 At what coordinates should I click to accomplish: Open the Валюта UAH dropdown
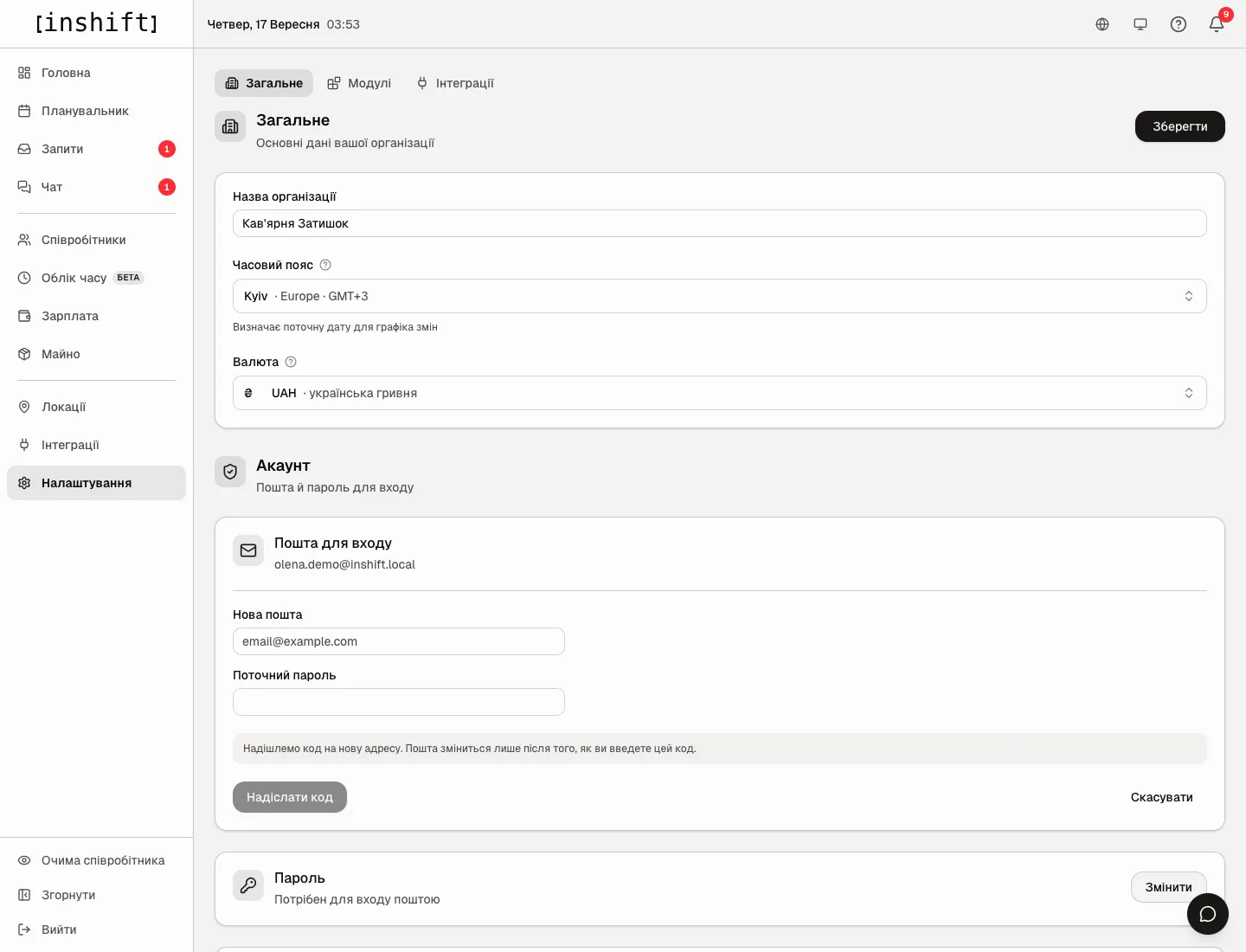(720, 393)
